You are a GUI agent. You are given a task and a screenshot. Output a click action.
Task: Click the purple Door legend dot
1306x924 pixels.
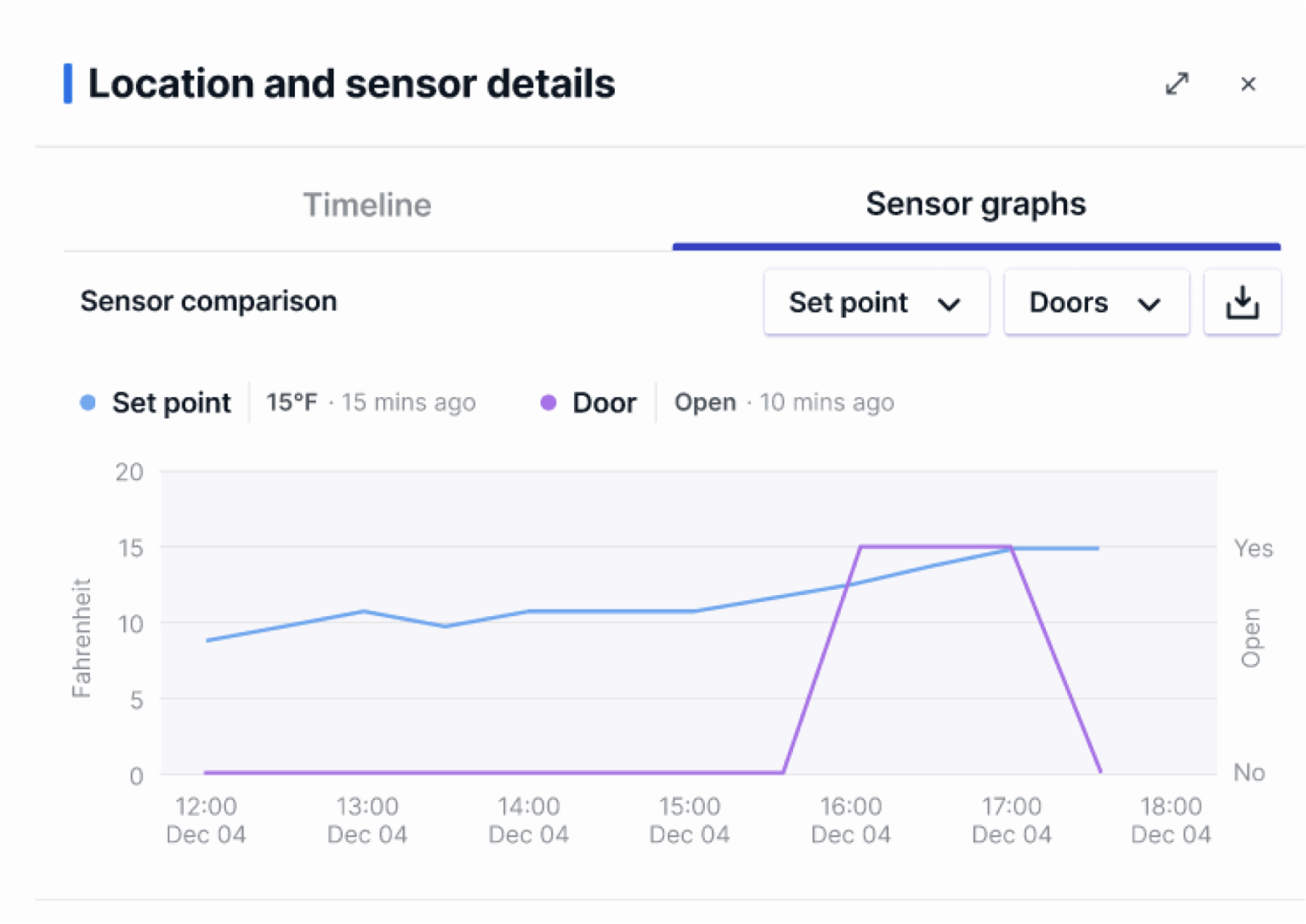click(x=548, y=403)
